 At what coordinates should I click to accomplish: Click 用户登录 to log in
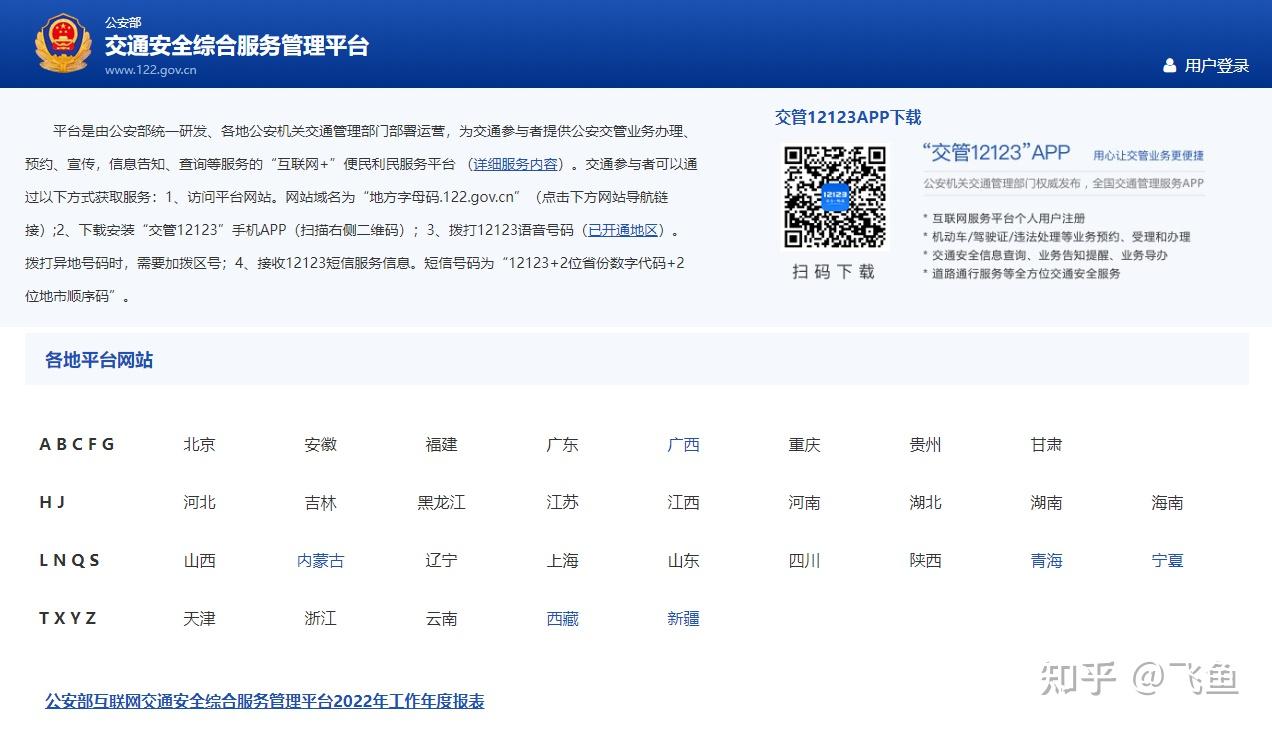[x=1215, y=64]
